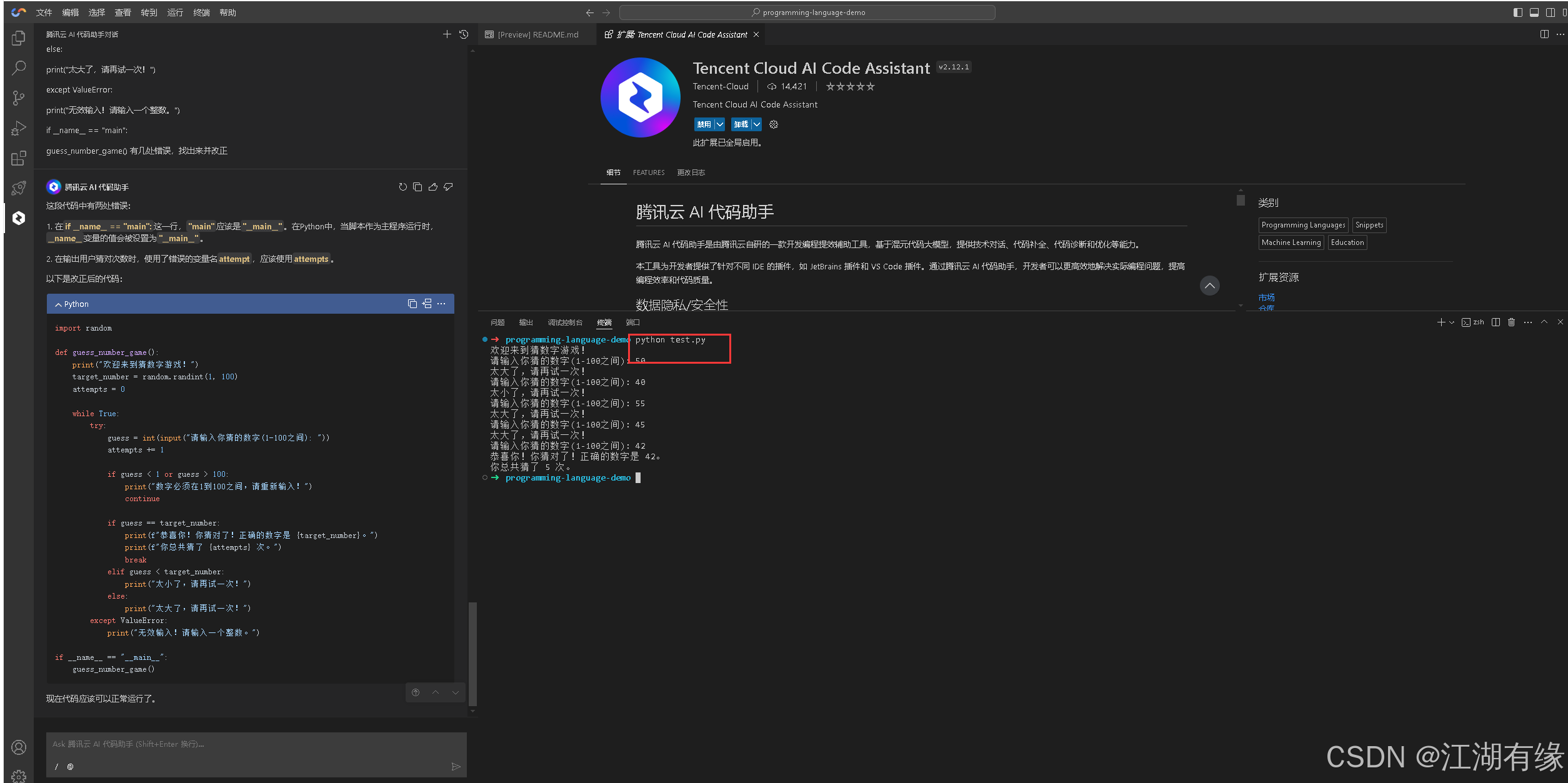Open the 查看 (View) menu
This screenshot has width=1568, height=783.
(x=122, y=12)
